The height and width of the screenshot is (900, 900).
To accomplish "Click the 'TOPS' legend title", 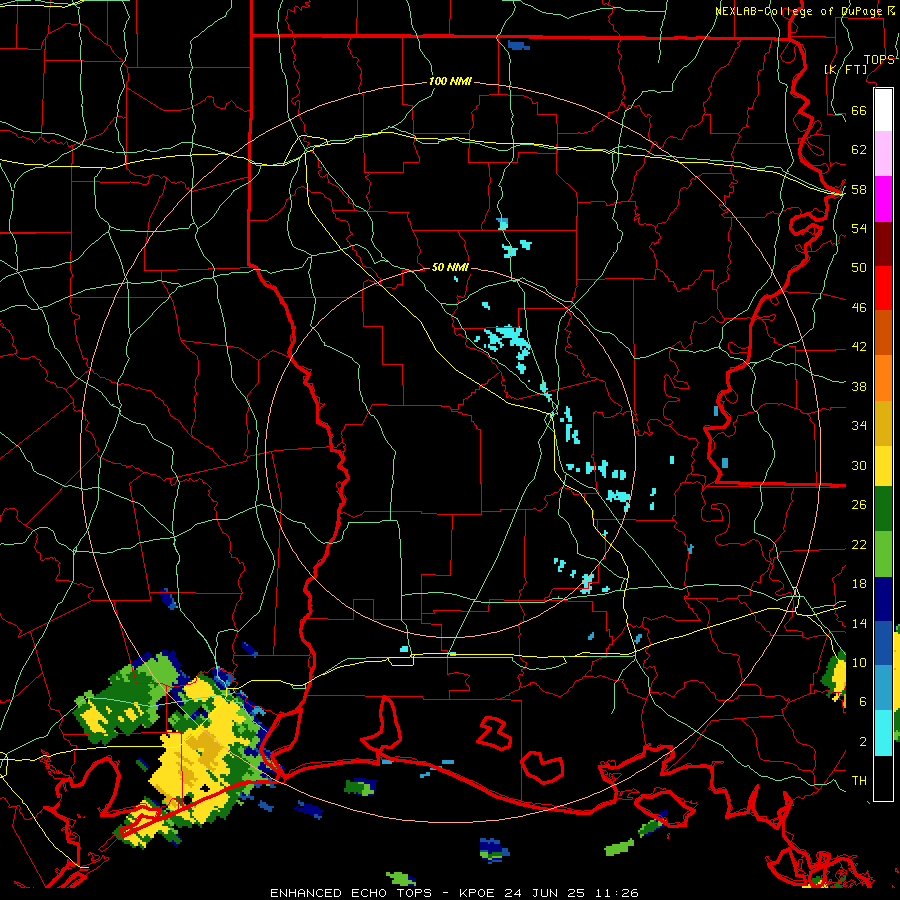I will coord(879,59).
